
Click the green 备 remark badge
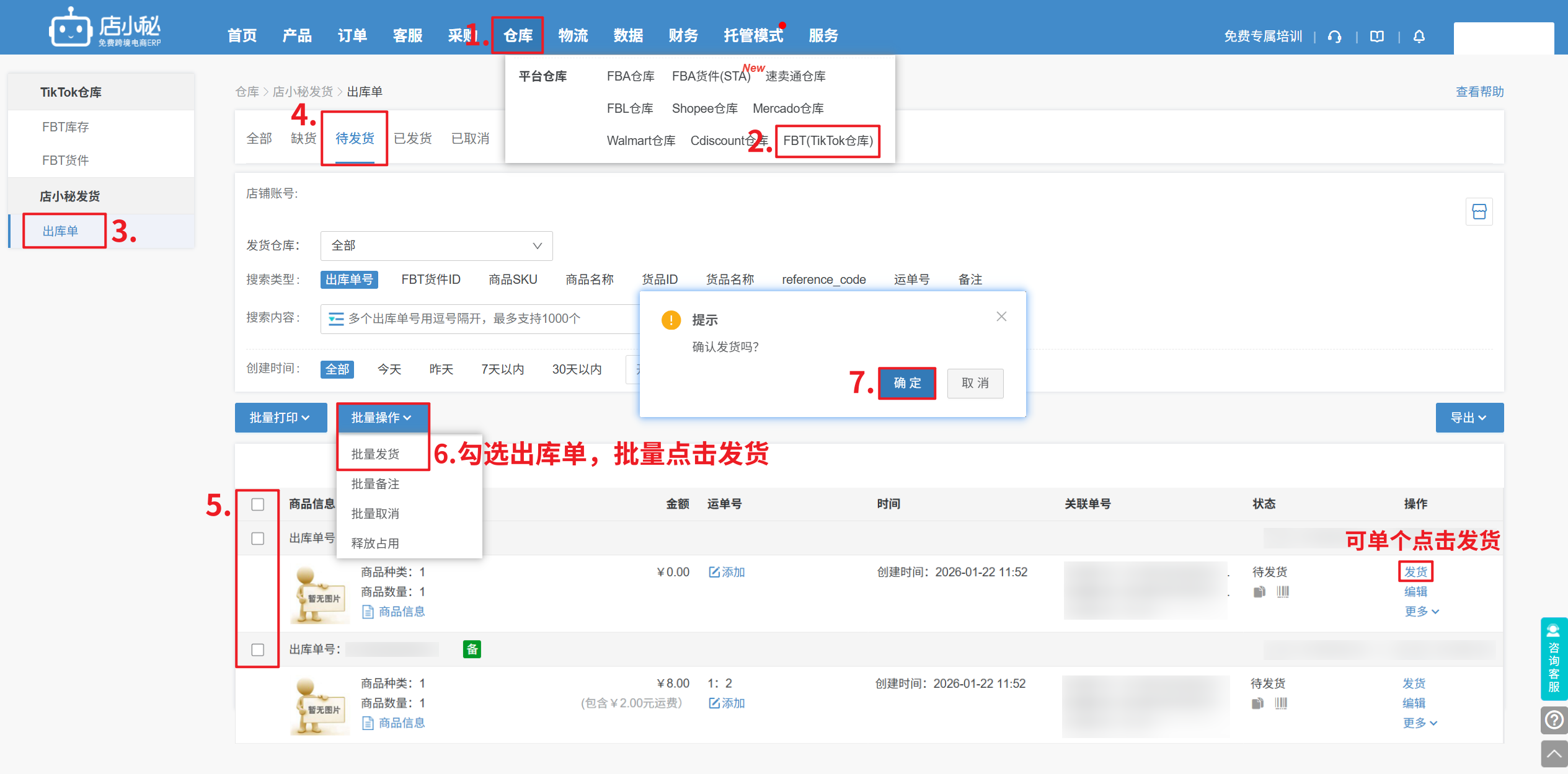click(472, 649)
